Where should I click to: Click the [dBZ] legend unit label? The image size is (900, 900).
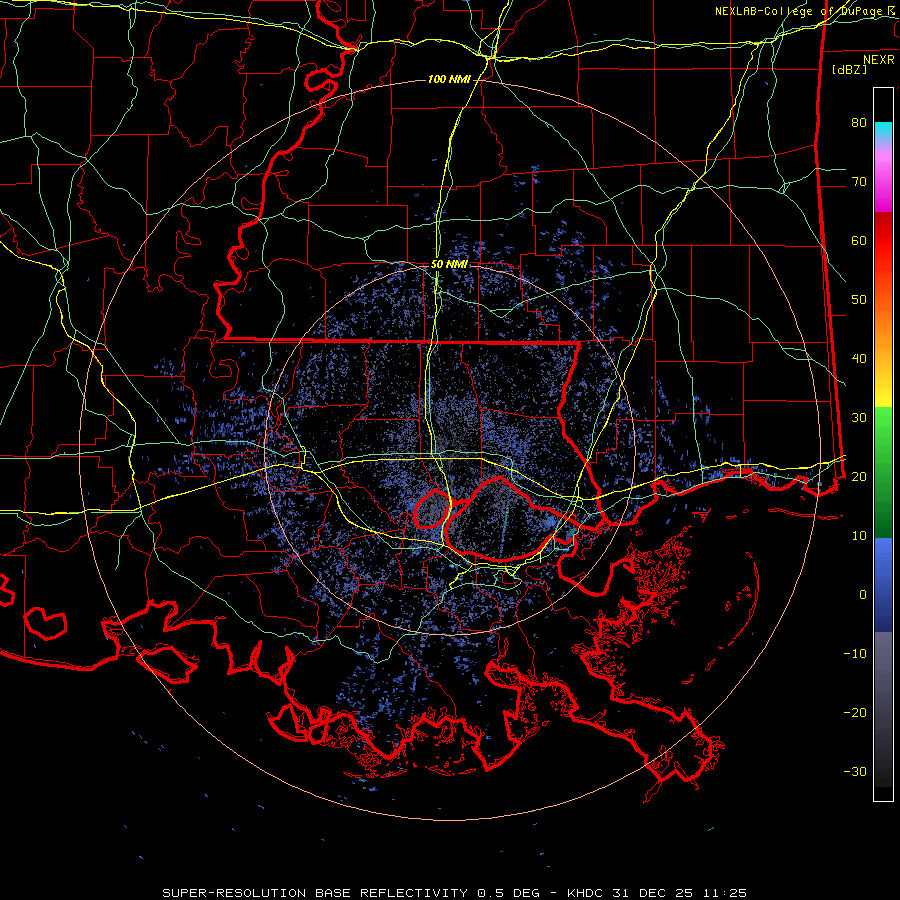coord(849,69)
